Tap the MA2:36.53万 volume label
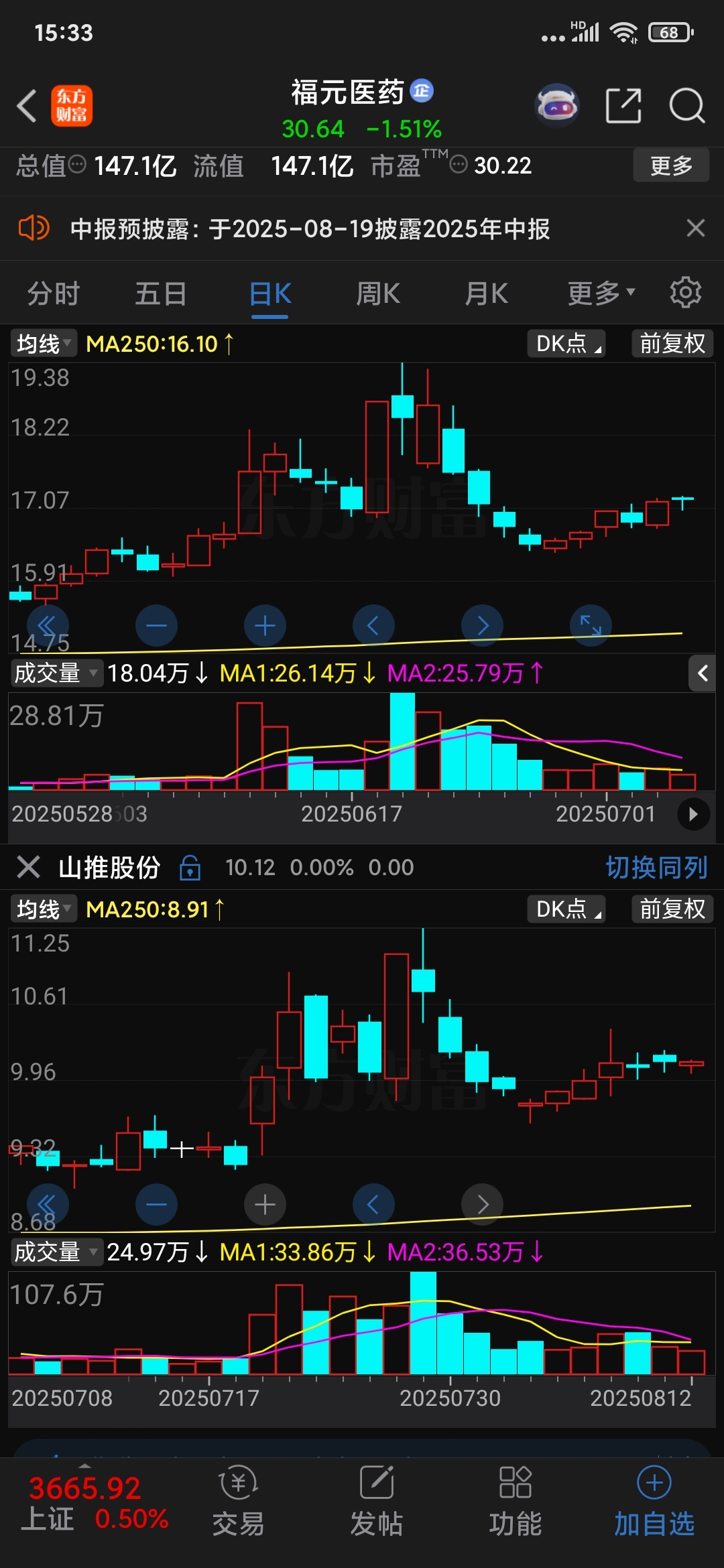Screen dimensions: 724x1568 click(465, 1252)
